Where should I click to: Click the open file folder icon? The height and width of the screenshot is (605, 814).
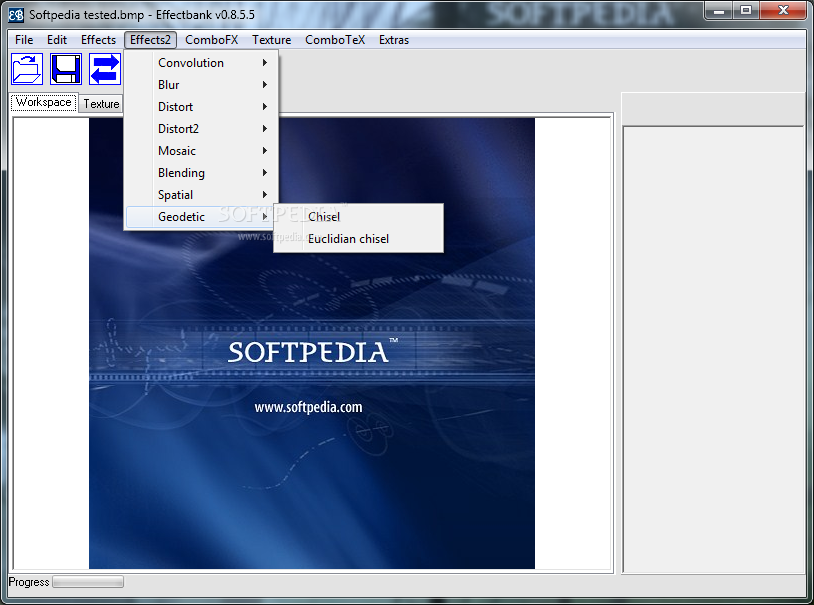pyautogui.click(x=27, y=69)
